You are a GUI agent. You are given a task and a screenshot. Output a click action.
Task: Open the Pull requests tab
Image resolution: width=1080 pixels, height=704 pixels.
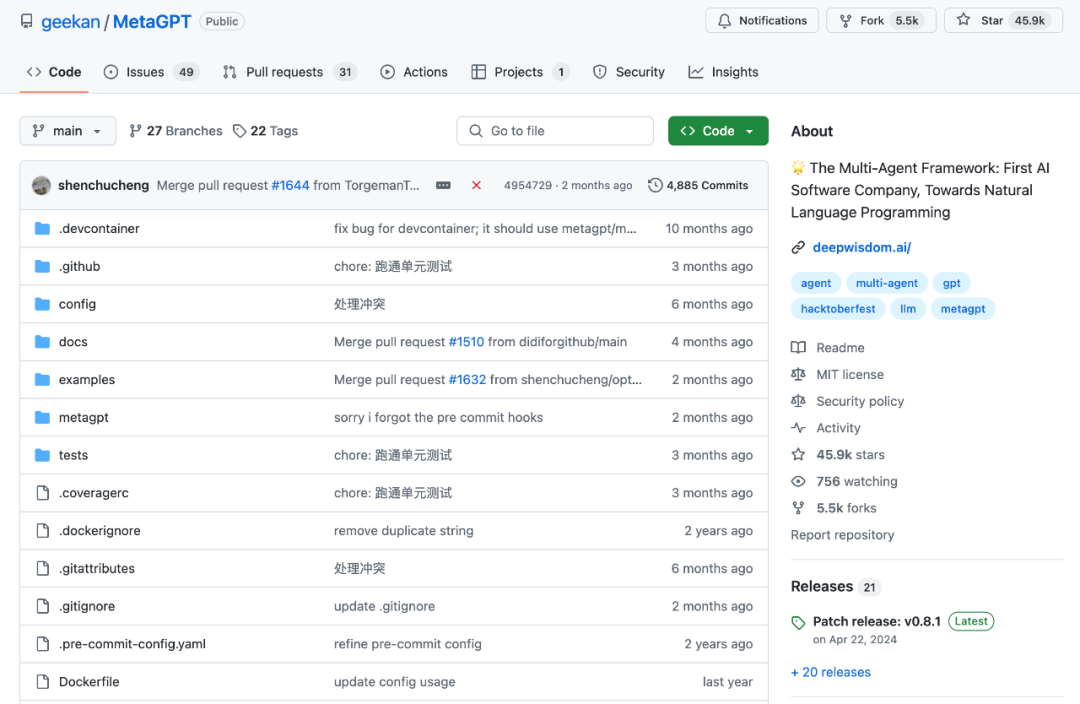coord(289,72)
